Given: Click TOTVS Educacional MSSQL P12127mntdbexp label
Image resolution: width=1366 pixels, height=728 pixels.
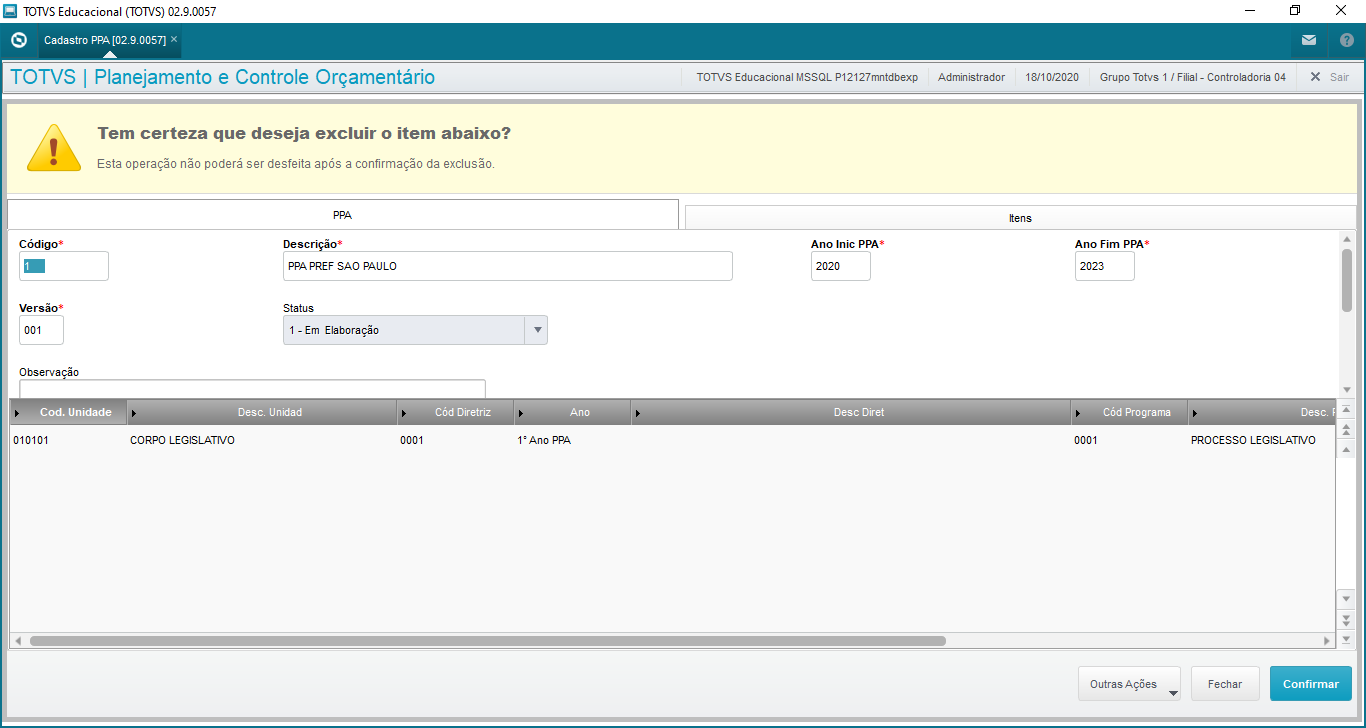Looking at the screenshot, I should tap(807, 77).
